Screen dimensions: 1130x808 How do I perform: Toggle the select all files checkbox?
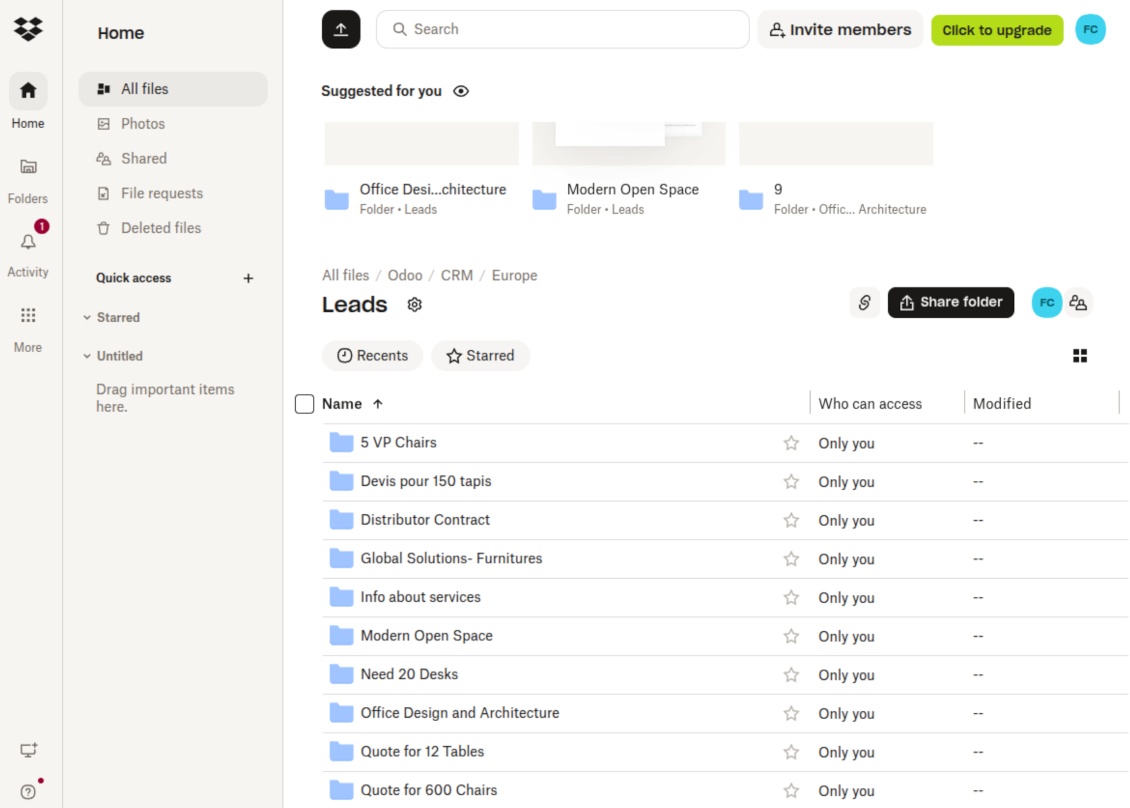[305, 404]
